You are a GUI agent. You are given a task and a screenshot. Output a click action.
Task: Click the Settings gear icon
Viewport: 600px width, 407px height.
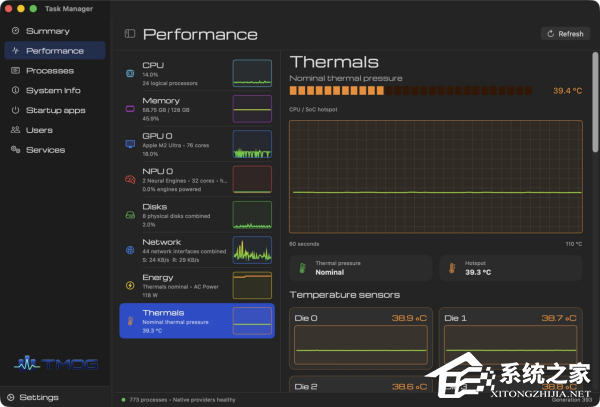point(11,397)
